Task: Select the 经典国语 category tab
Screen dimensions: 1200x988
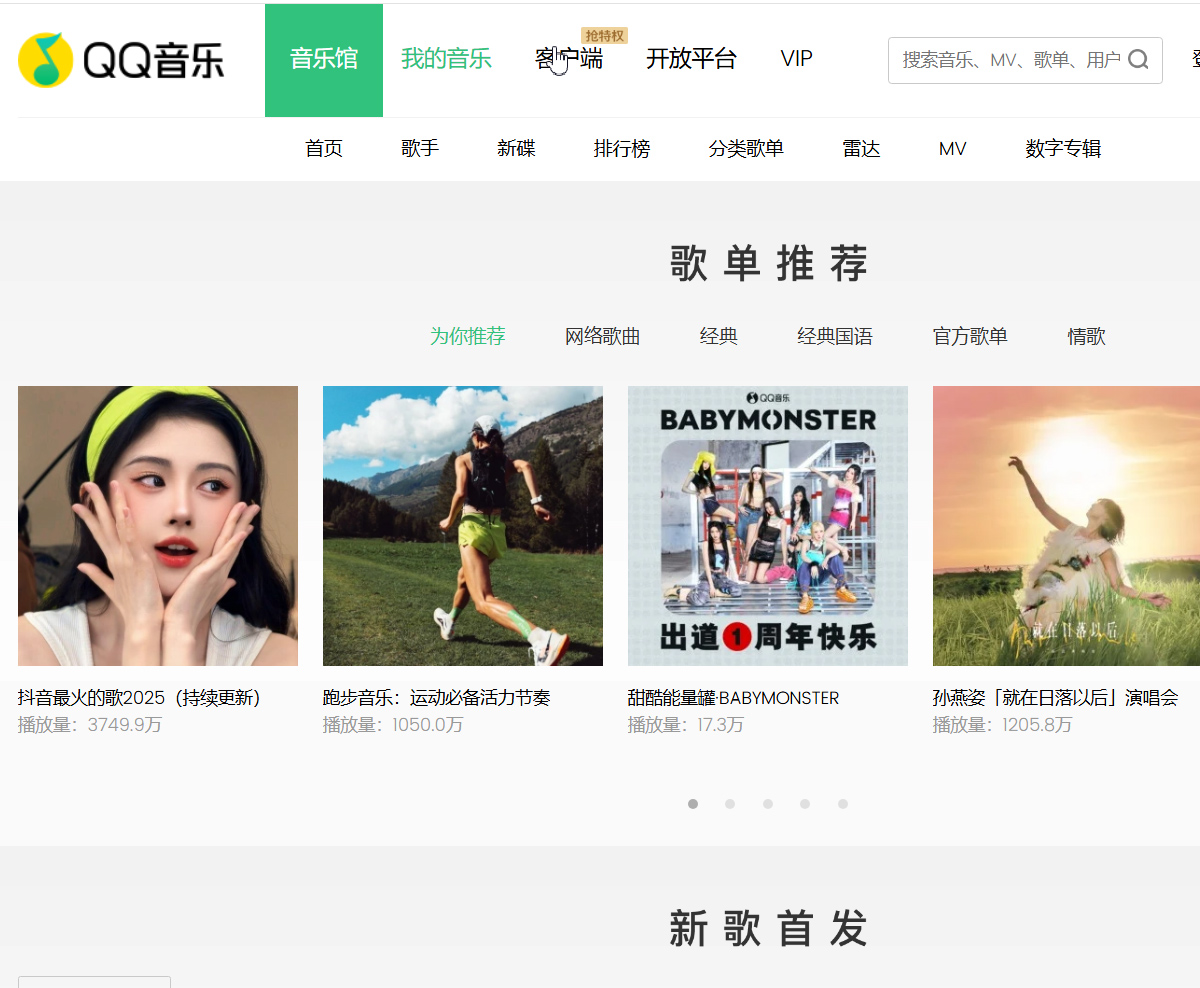Action: pos(834,337)
